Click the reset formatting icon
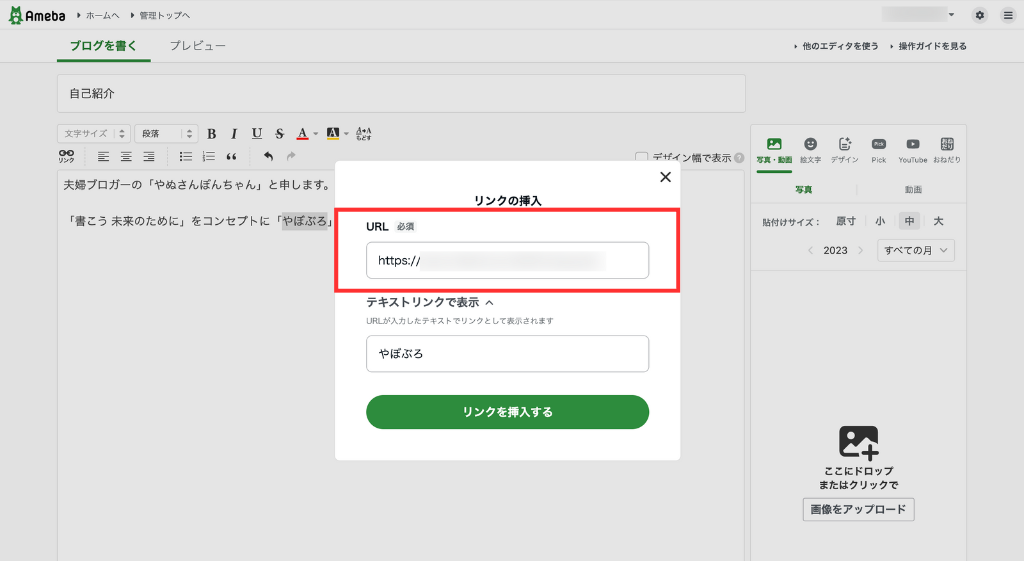The height and width of the screenshot is (561, 1024). (364, 134)
